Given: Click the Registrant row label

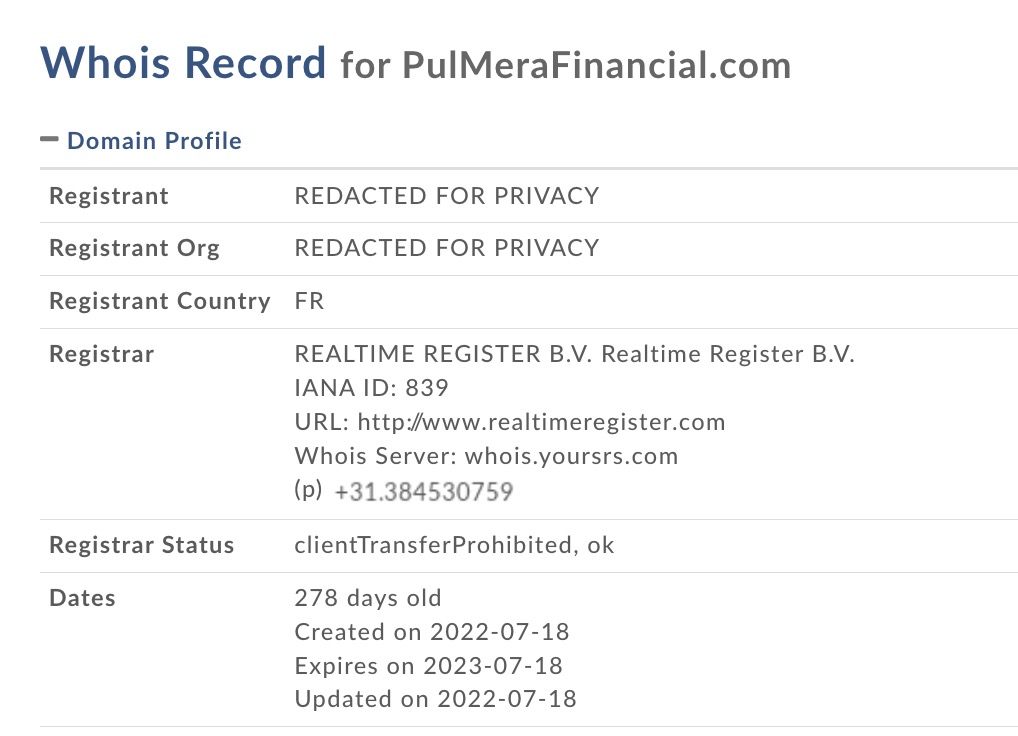Looking at the screenshot, I should point(109,196).
